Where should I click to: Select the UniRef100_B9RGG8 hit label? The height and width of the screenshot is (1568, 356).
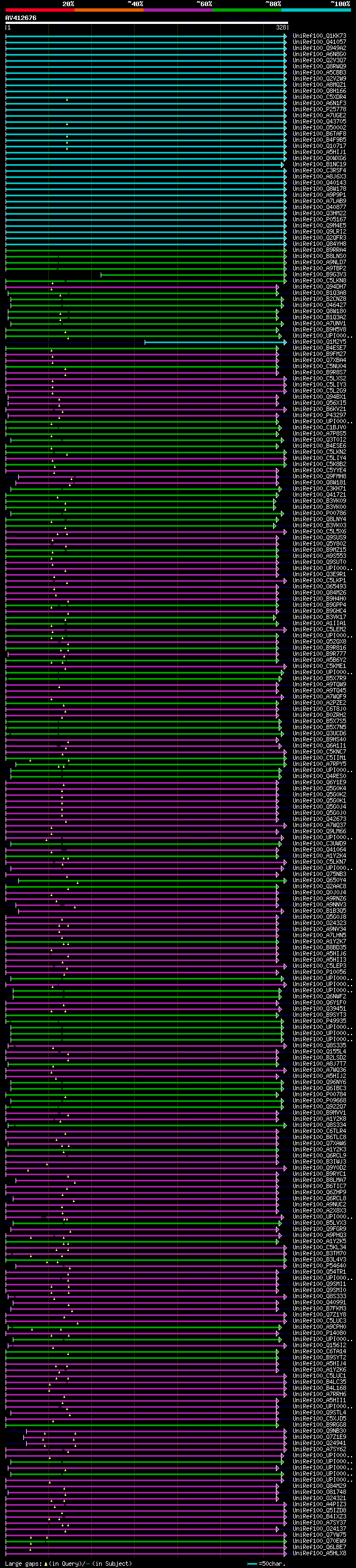click(319, 1425)
